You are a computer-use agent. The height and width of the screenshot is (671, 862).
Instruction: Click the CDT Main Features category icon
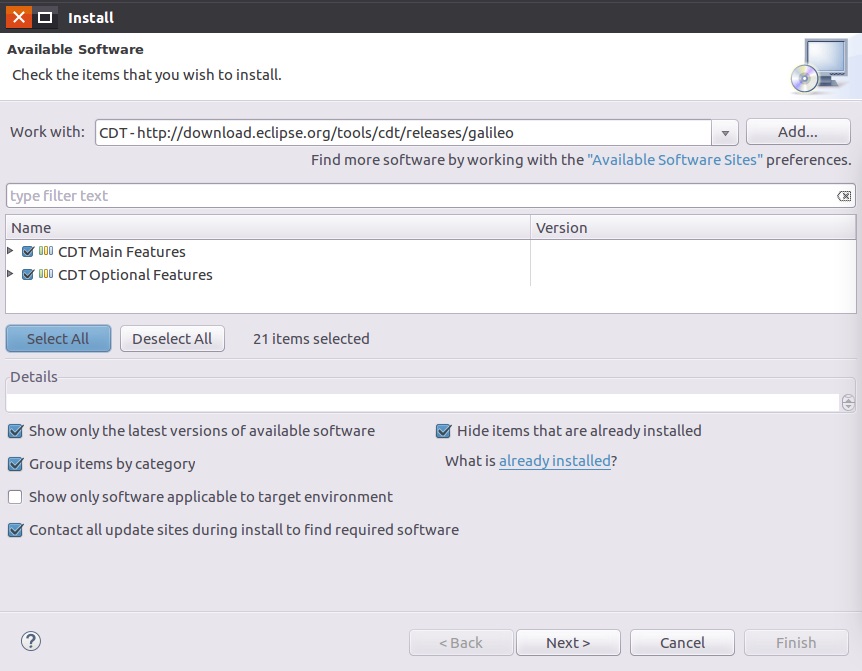(x=46, y=252)
